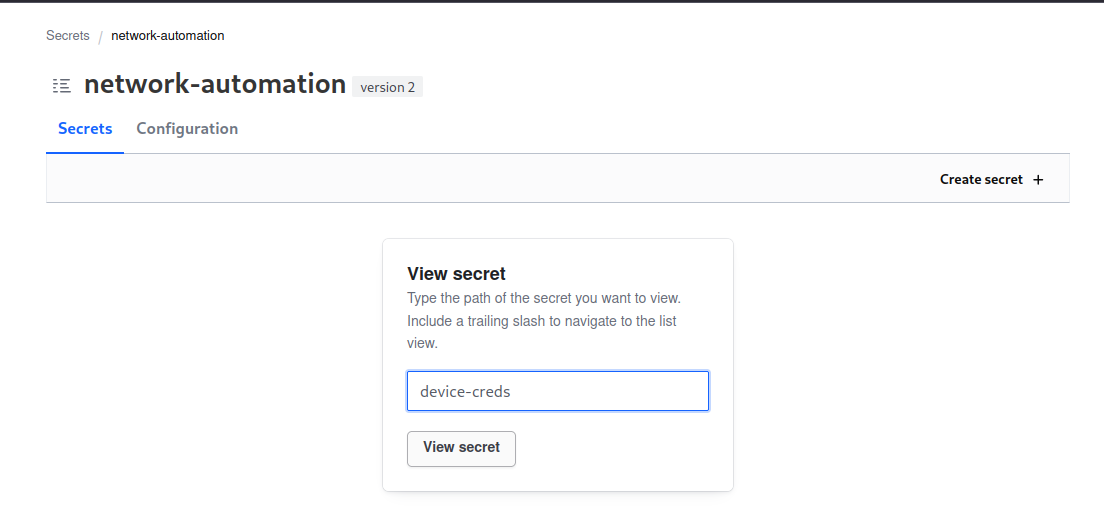
Task: Click the View secret card heading
Action: [x=456, y=274]
